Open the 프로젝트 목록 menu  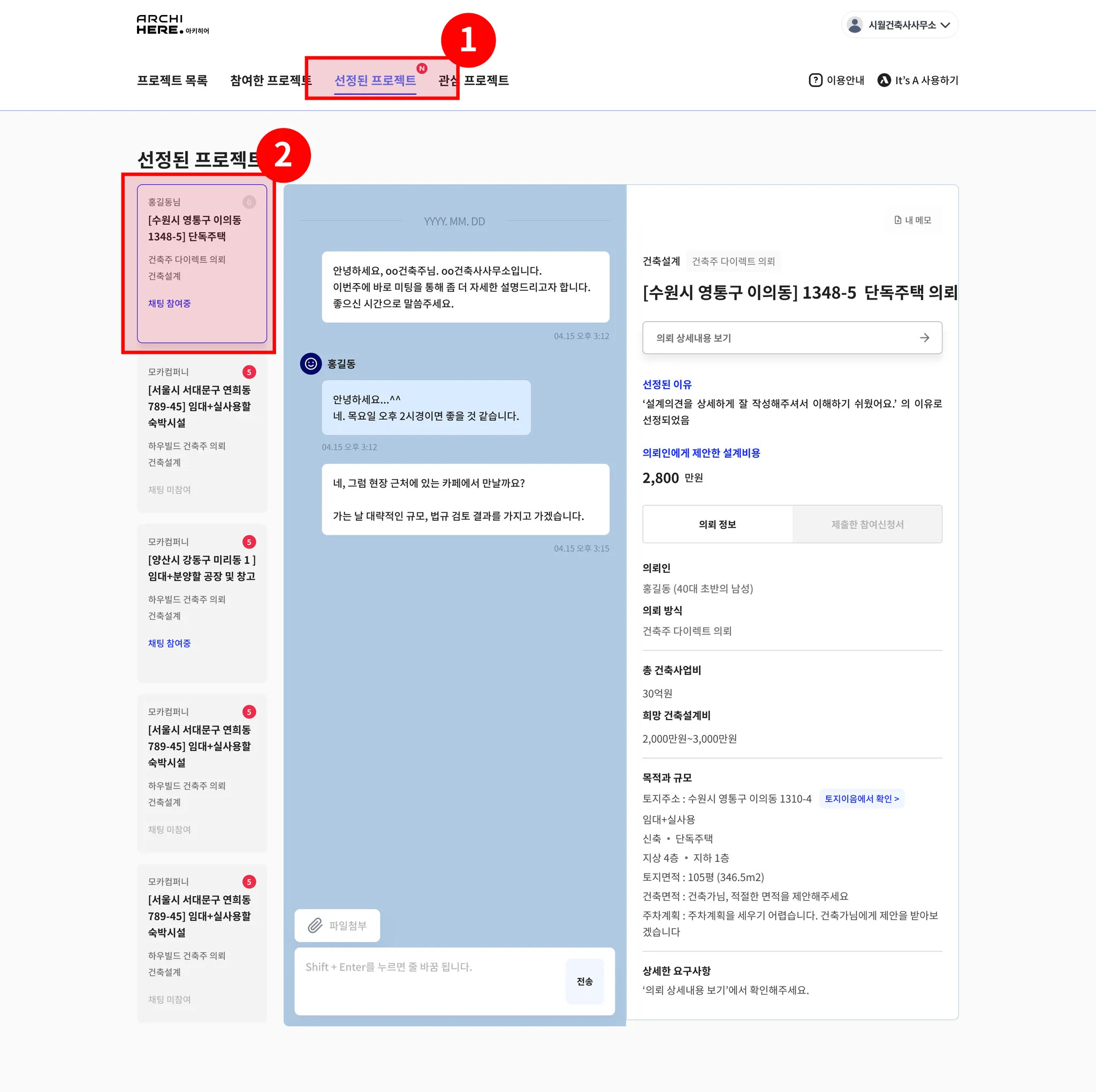pos(172,81)
